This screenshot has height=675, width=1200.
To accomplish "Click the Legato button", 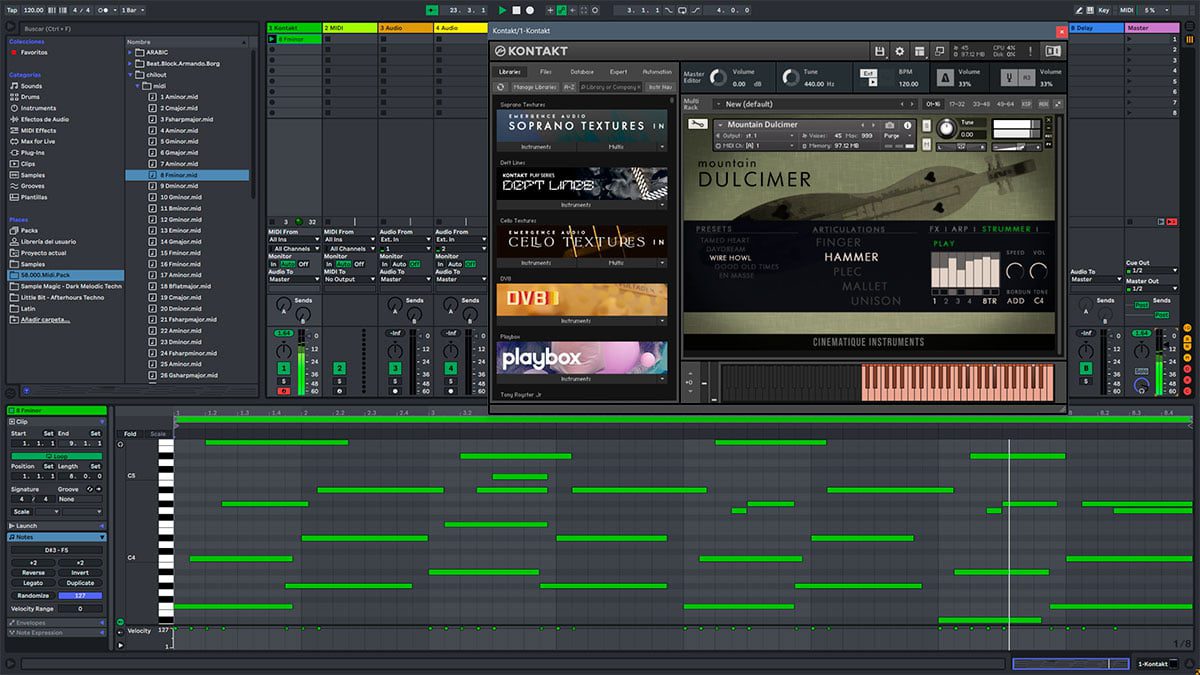I will (33, 583).
